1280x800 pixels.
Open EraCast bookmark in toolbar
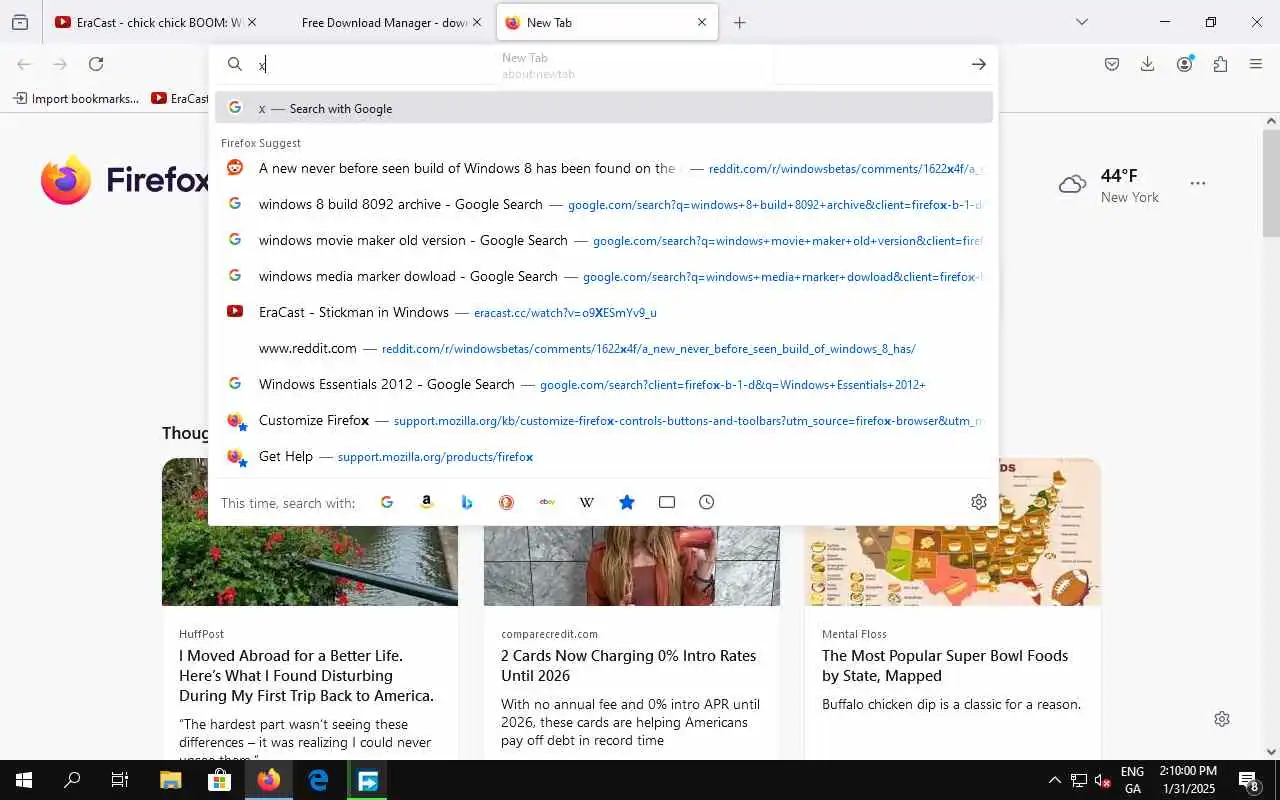click(180, 98)
